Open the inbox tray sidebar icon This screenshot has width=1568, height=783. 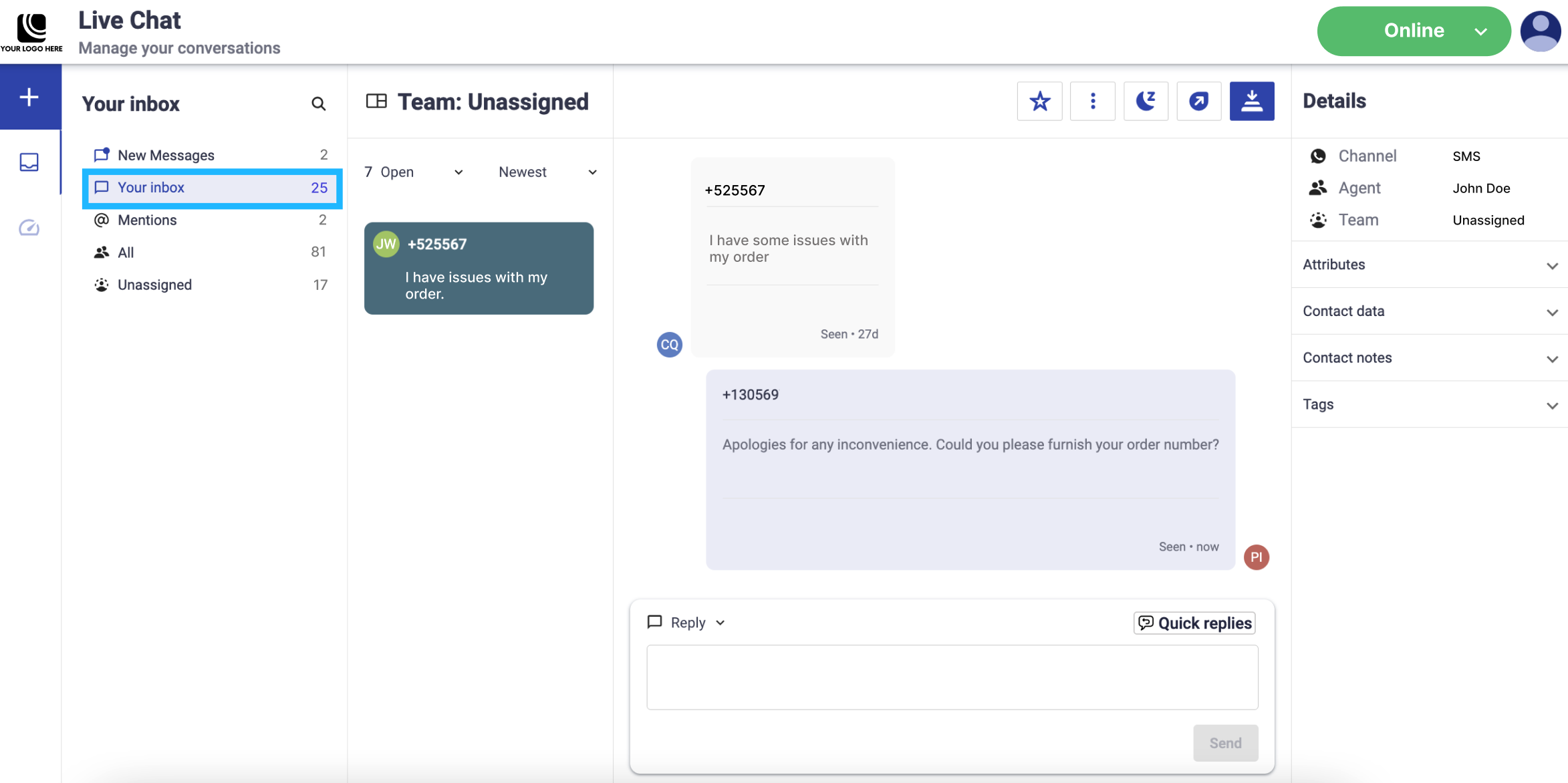click(29, 162)
